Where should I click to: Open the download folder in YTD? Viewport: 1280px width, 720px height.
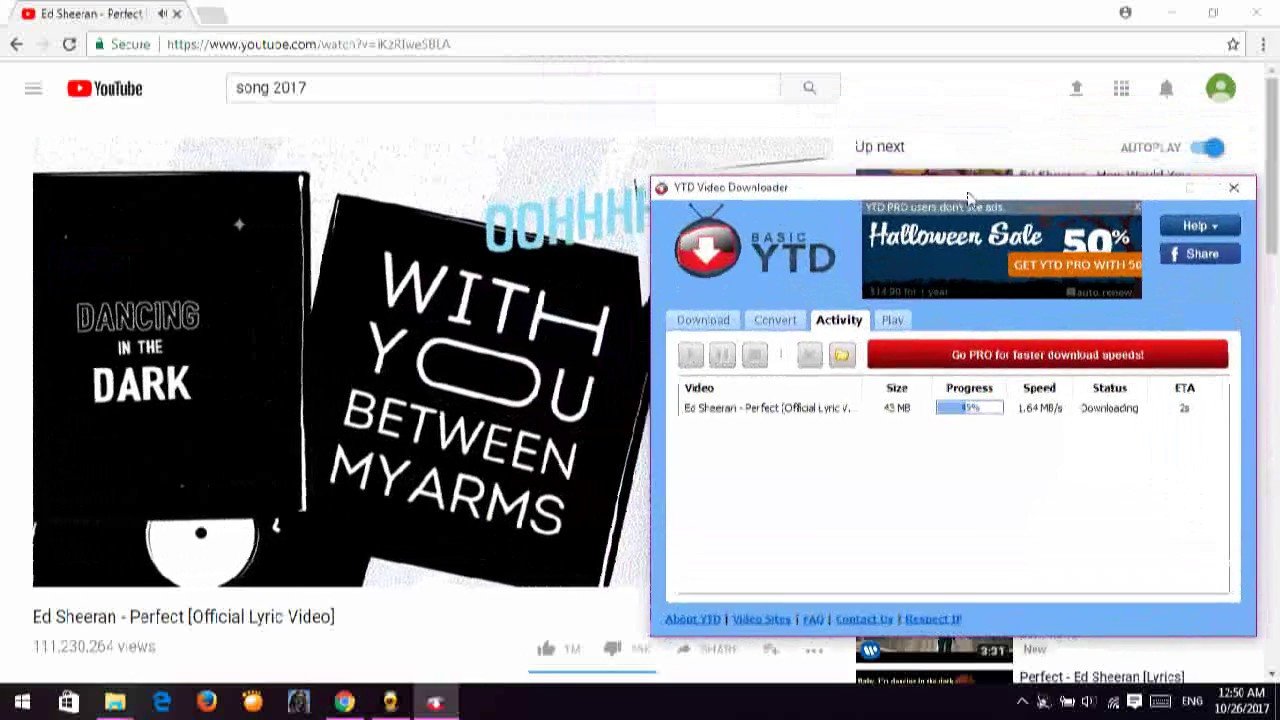[842, 355]
